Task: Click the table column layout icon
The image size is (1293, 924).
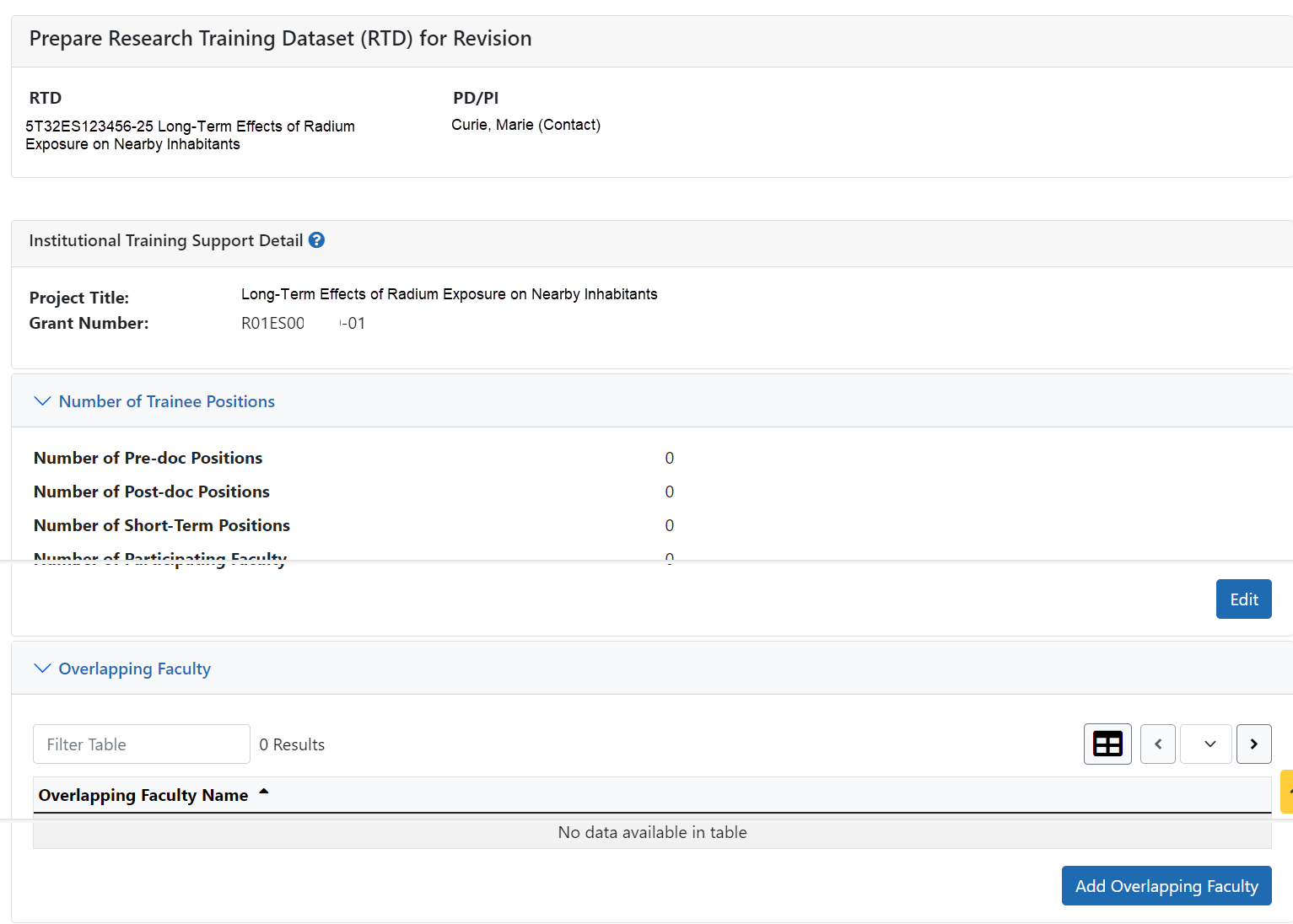Action: tap(1107, 744)
